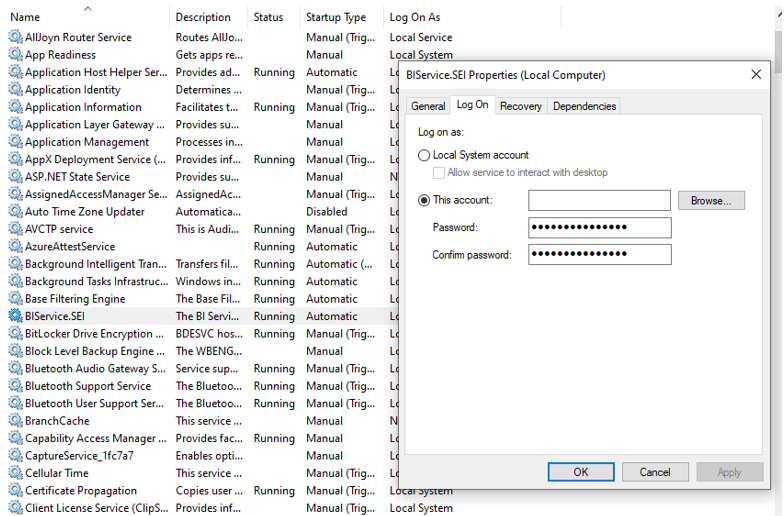The width and height of the screenshot is (784, 516).
Task: Select the Local System account radio button
Action: [424, 156]
